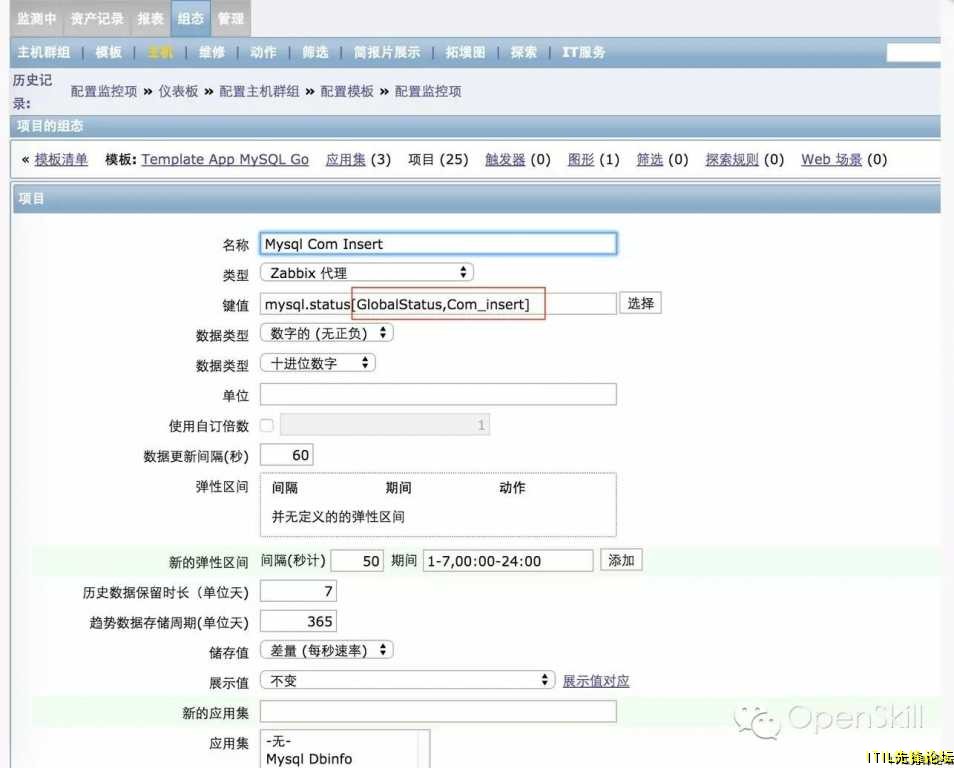Click the 间隔(秒计) field showing 50

pos(357,560)
